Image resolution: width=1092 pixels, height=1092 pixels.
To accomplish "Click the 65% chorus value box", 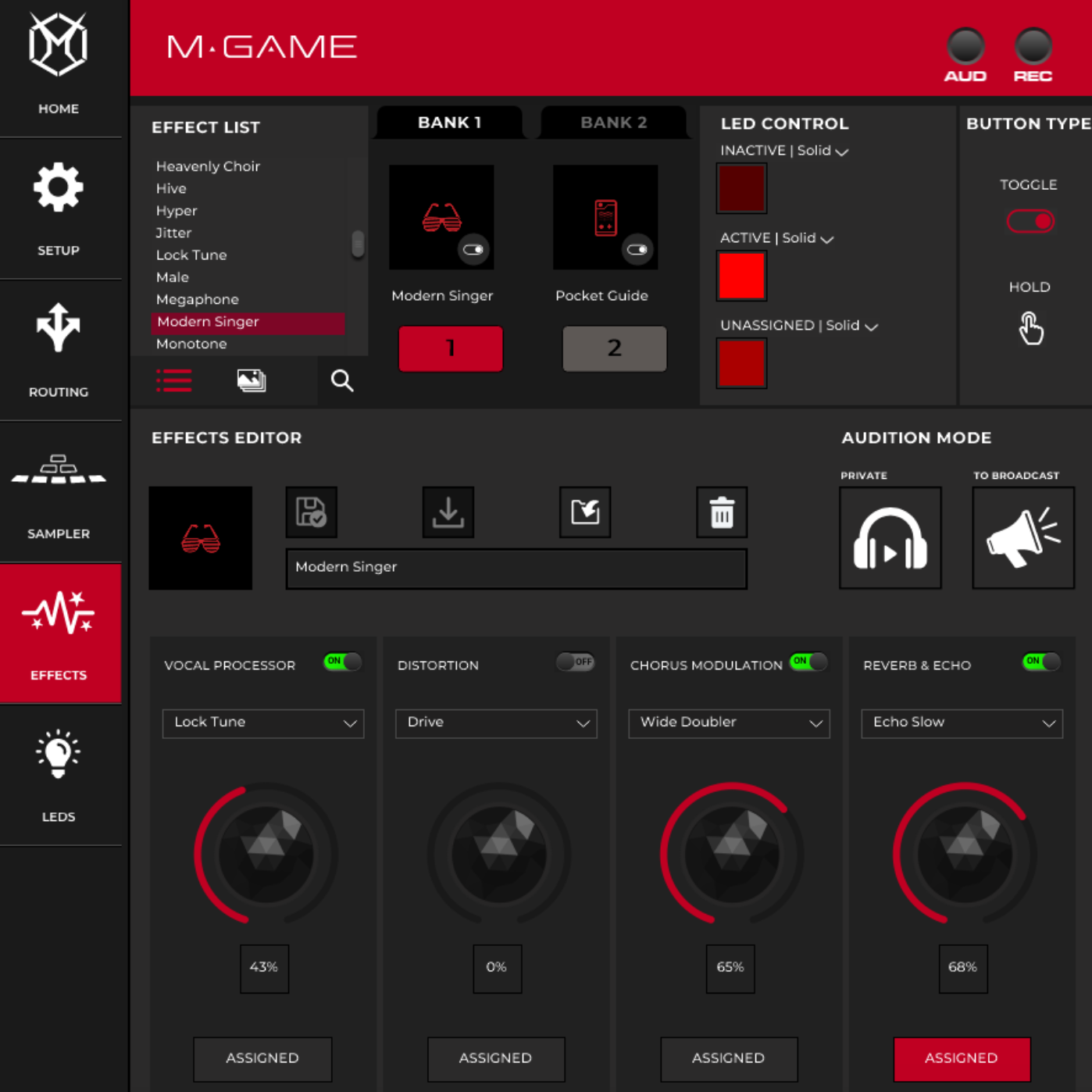I will (730, 969).
